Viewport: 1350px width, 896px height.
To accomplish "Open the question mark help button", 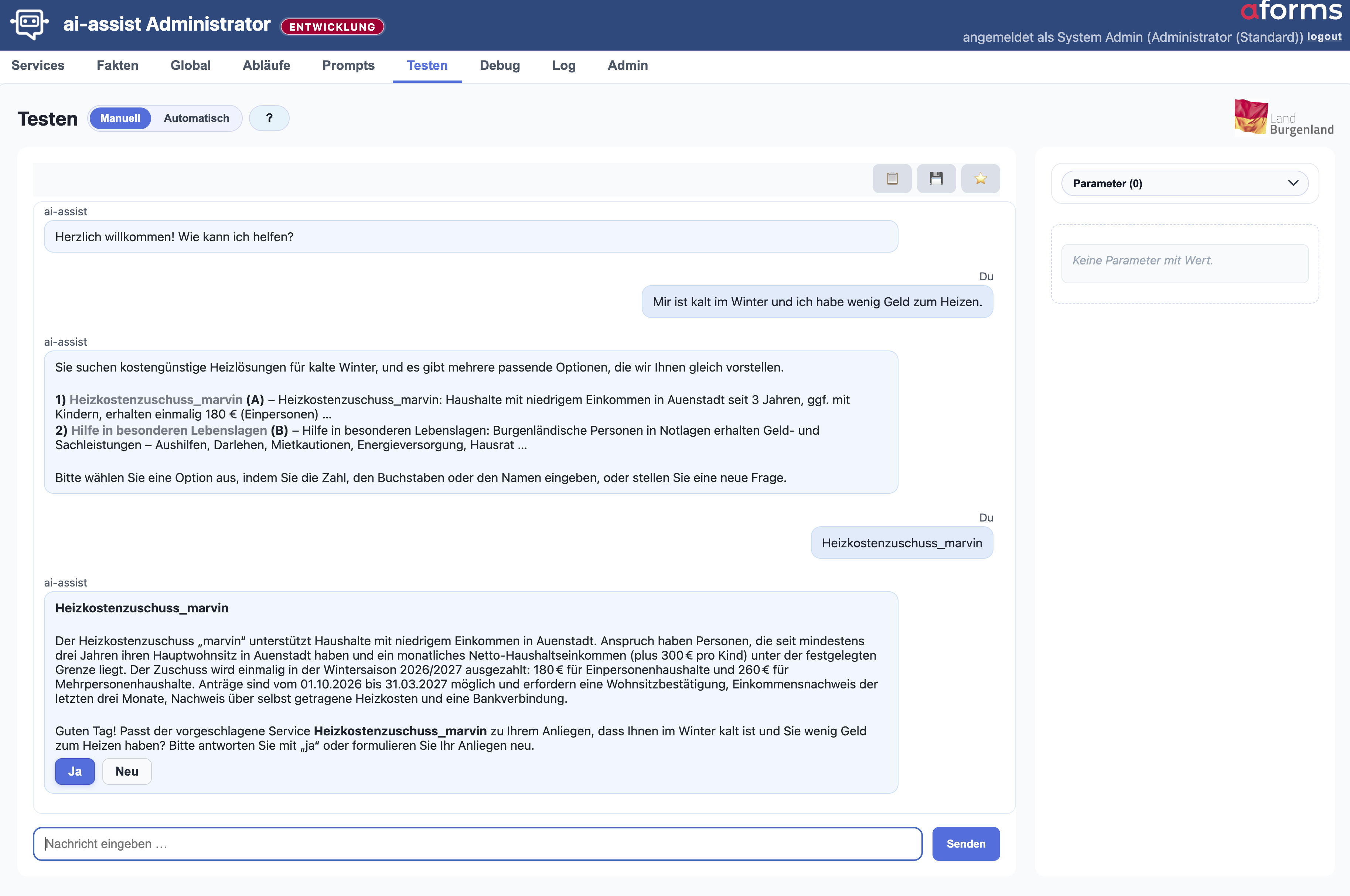I will tap(269, 118).
